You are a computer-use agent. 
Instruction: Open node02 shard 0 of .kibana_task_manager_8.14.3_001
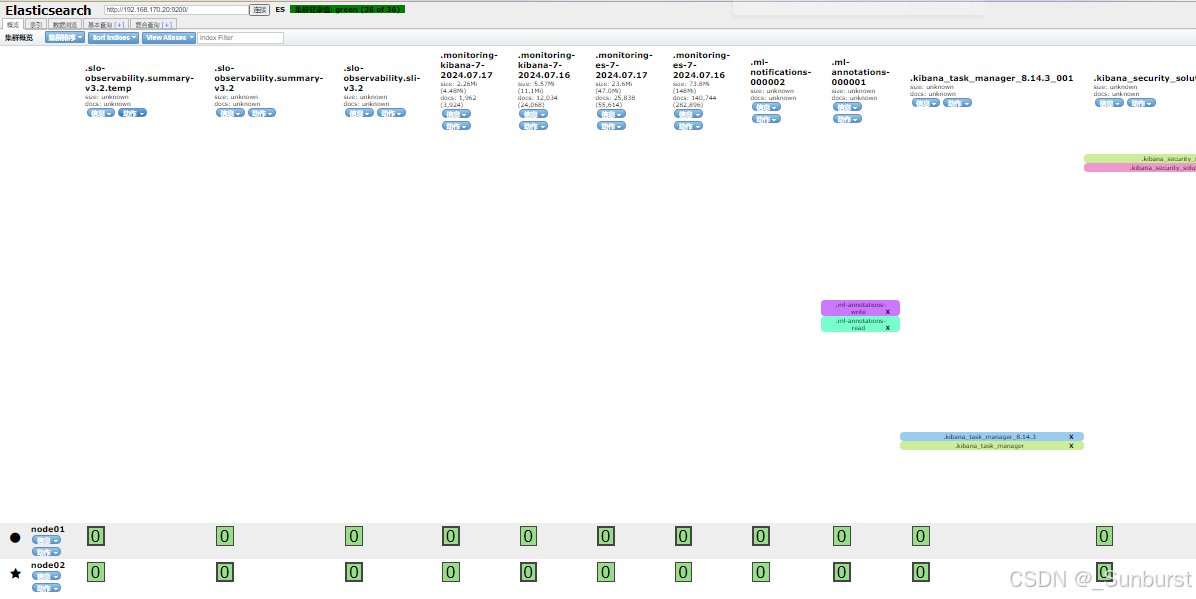tap(921, 572)
